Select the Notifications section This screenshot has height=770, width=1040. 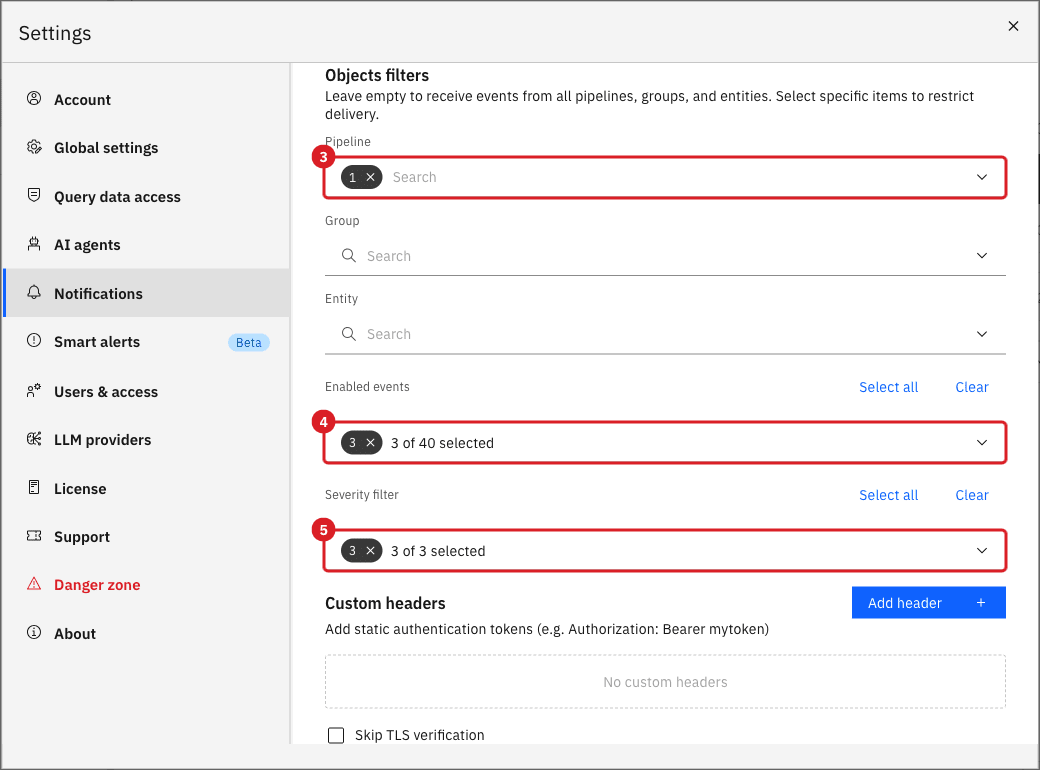147,293
